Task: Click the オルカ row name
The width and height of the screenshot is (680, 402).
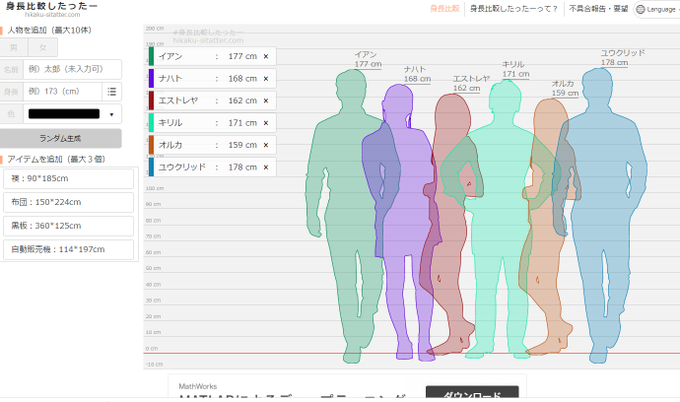Action: pyautogui.click(x=170, y=145)
